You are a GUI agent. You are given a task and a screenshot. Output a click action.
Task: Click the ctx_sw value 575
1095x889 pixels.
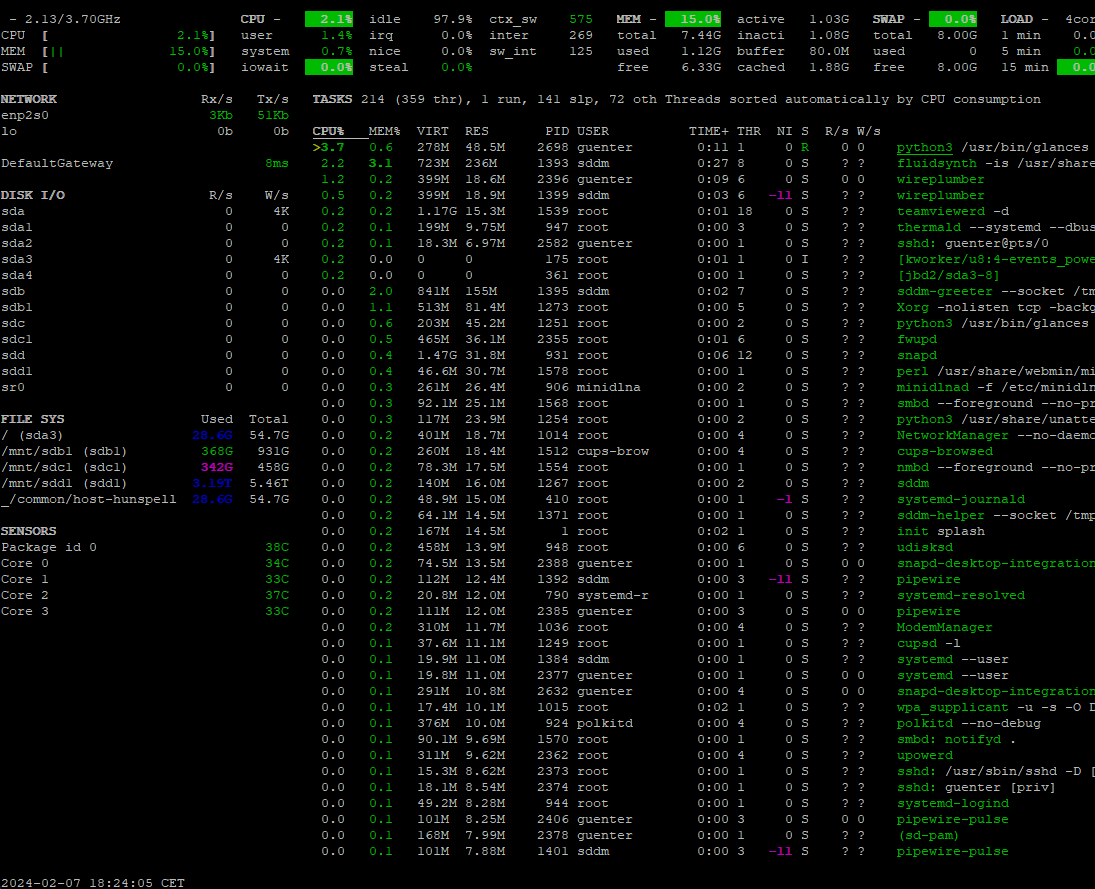580,19
